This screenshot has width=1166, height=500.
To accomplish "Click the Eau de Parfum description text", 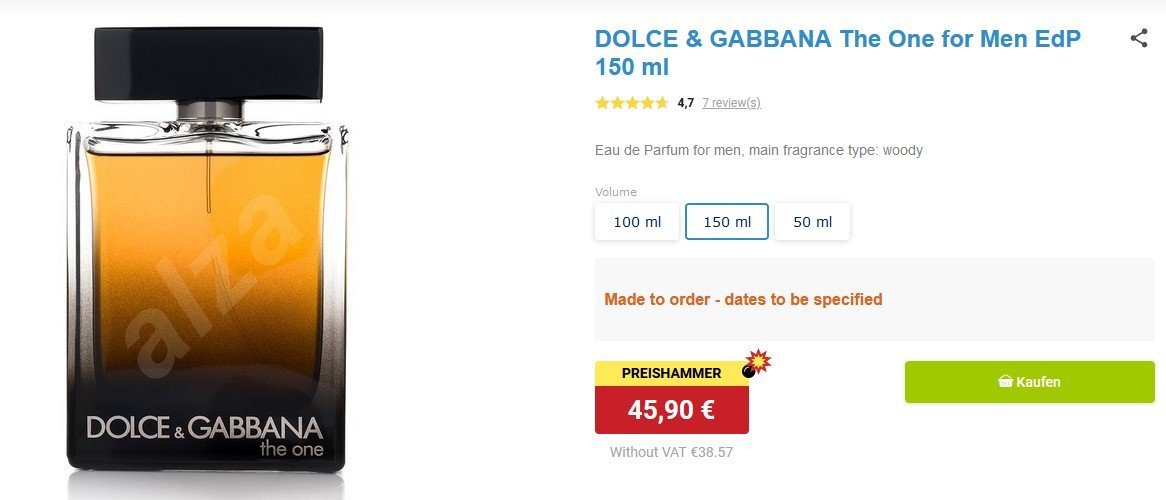I will pyautogui.click(x=758, y=151).
